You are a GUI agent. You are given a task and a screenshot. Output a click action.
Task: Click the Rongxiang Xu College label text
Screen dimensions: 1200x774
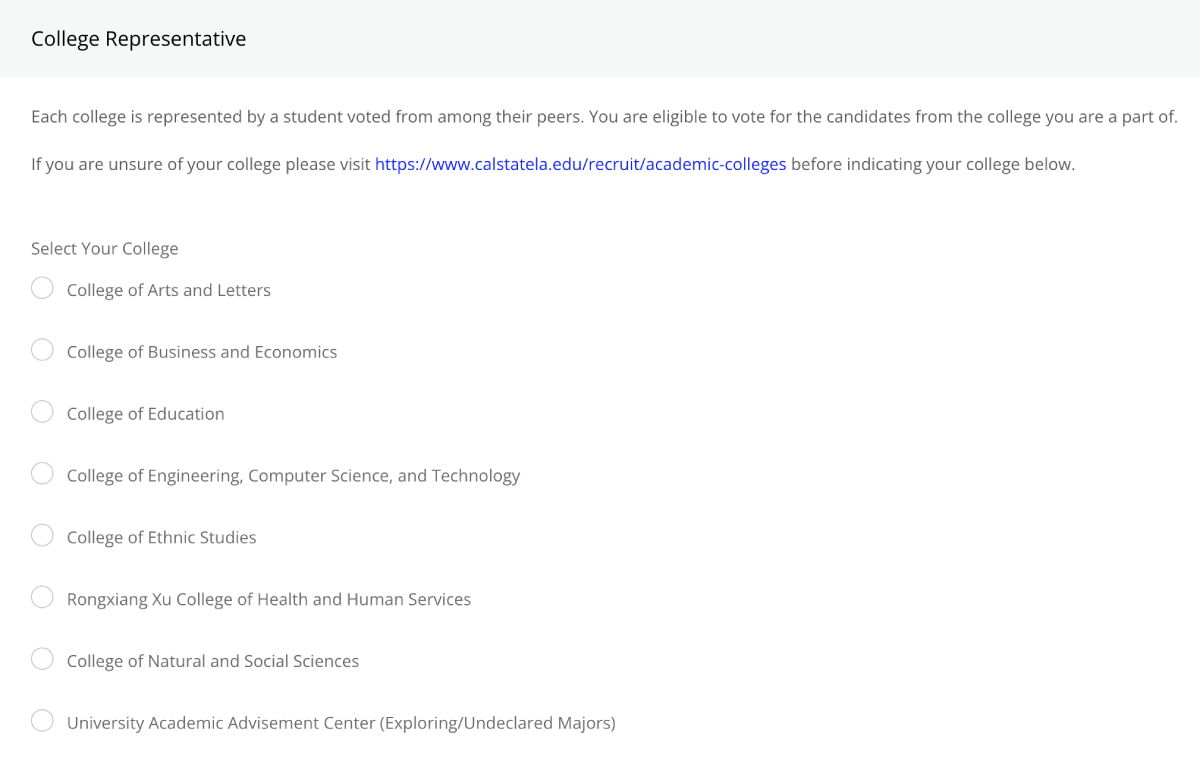(x=268, y=599)
